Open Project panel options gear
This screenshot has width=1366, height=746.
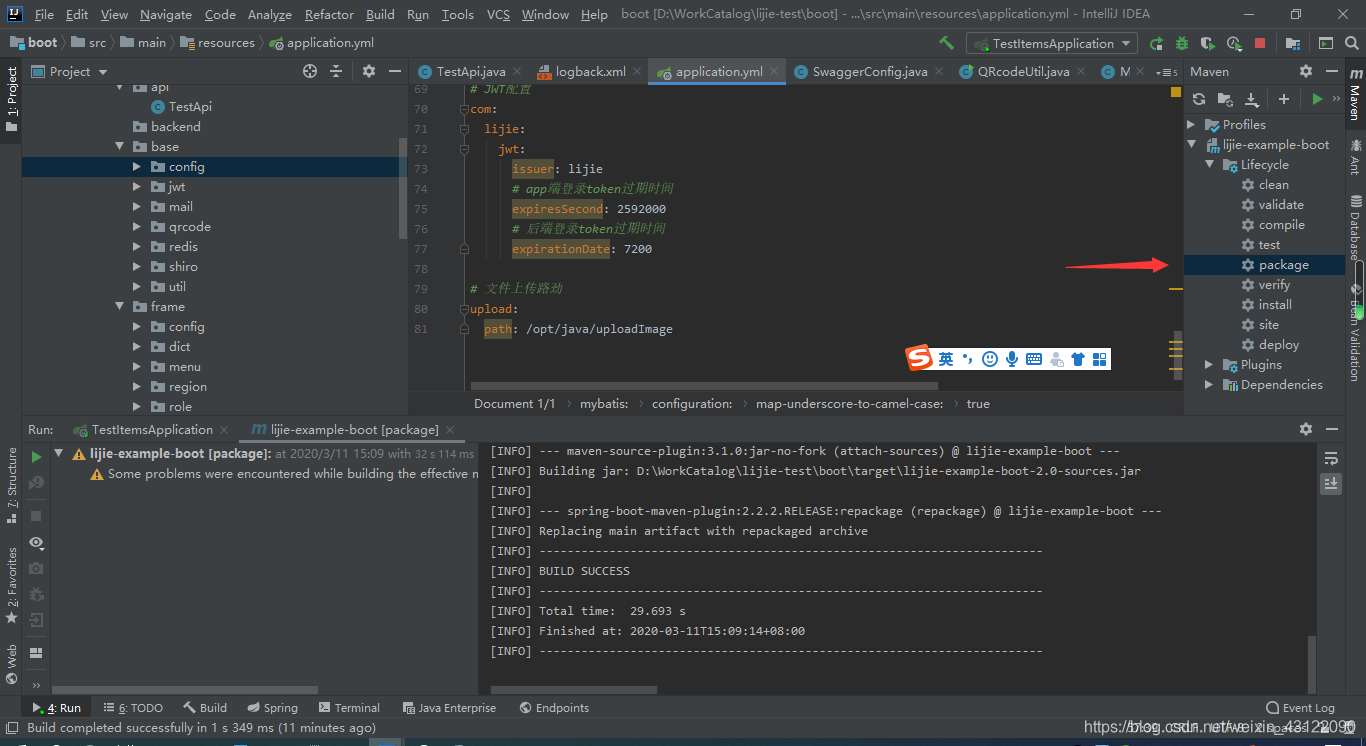[x=368, y=71]
